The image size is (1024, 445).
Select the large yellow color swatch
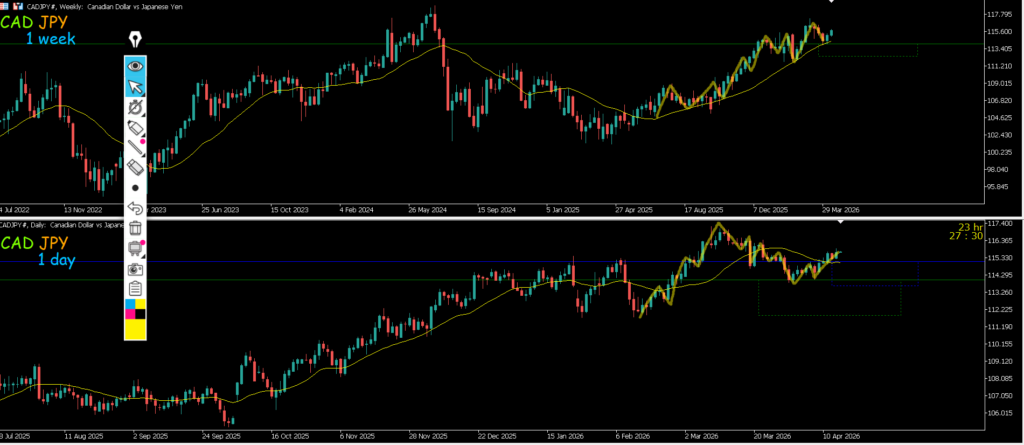136,329
